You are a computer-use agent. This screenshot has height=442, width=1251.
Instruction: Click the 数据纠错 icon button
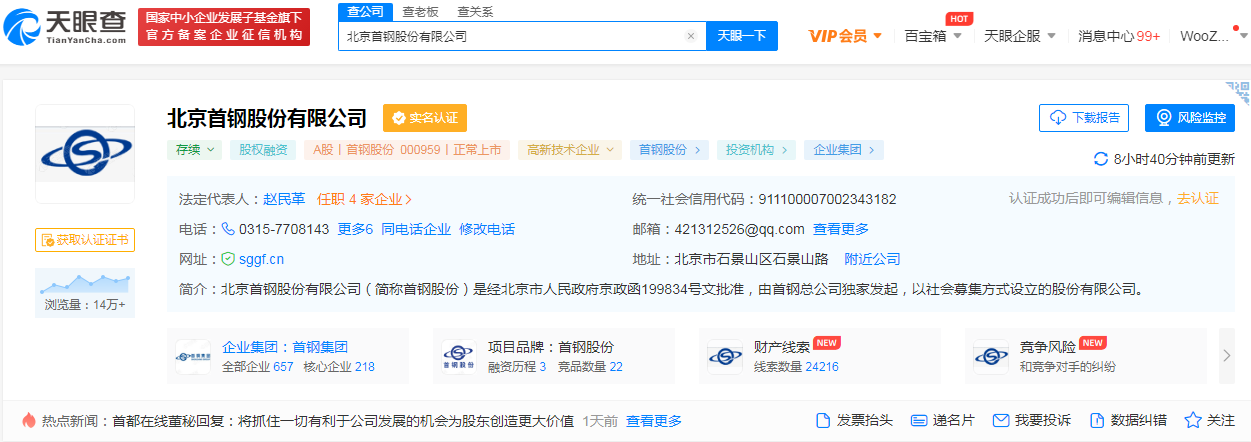point(1127,420)
